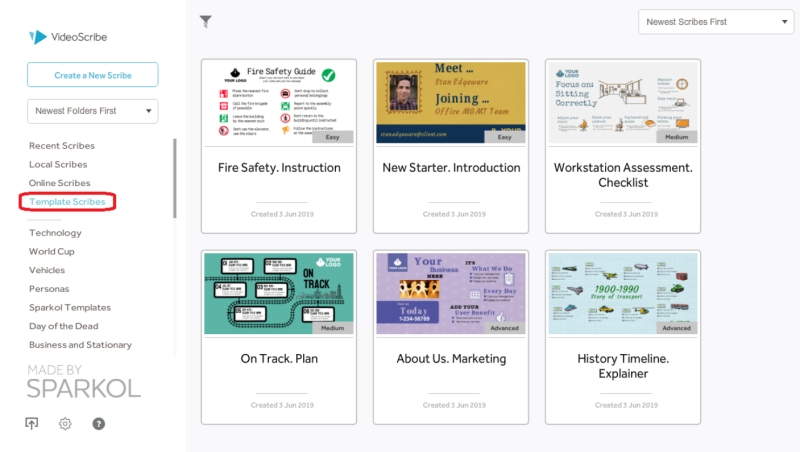The image size is (800, 452).
Task: Open the Fire Safety Guide thumbnail
Action: point(279,103)
